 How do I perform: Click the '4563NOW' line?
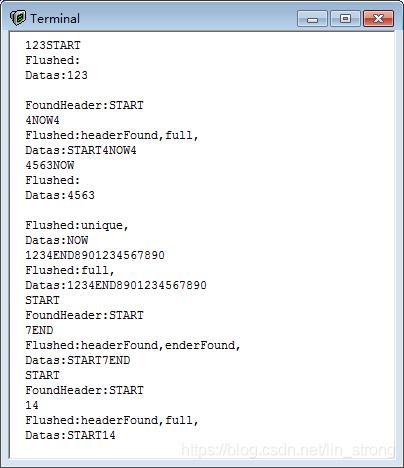[50, 165]
